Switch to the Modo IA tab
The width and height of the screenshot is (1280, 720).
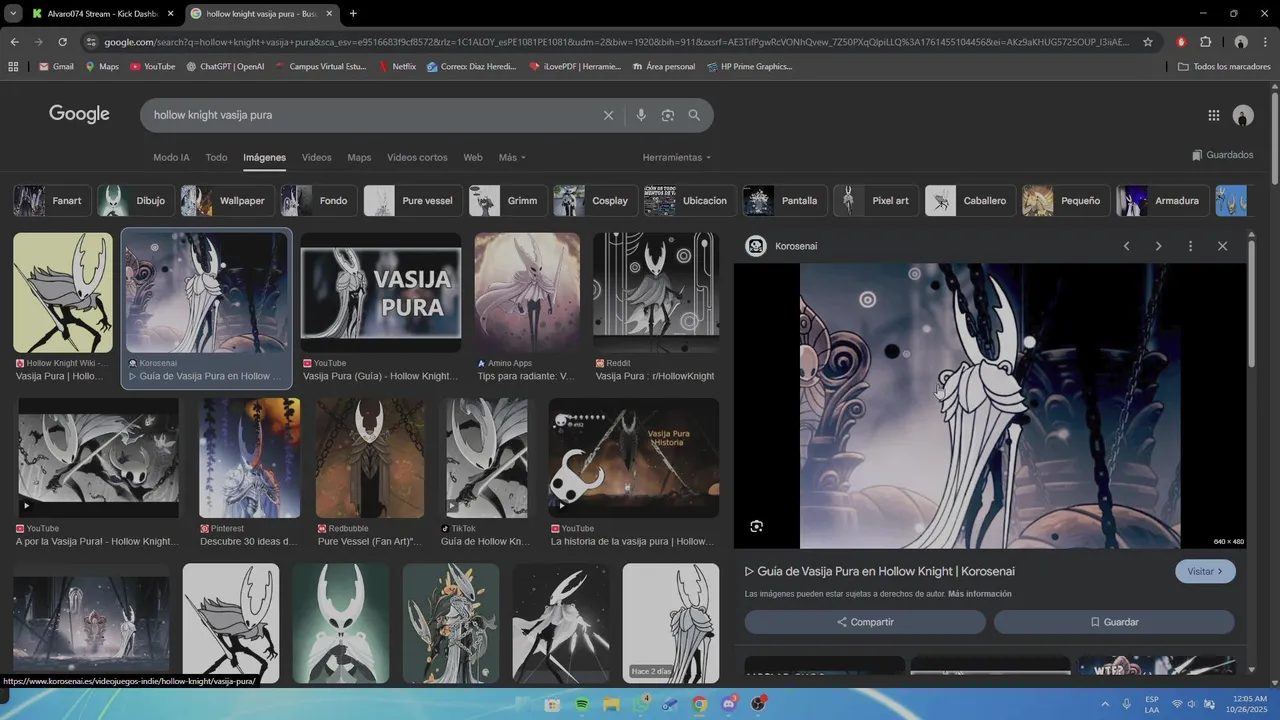(171, 158)
